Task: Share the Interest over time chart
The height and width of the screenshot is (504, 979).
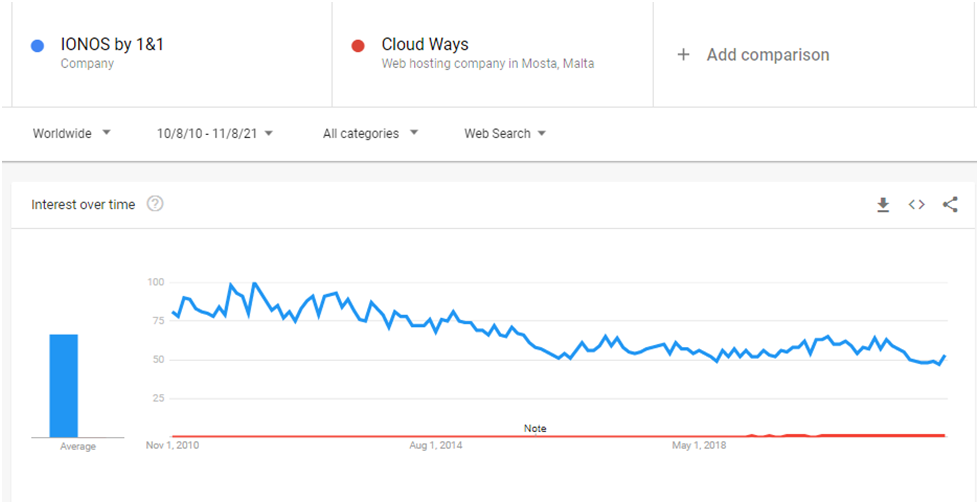Action: coord(950,205)
